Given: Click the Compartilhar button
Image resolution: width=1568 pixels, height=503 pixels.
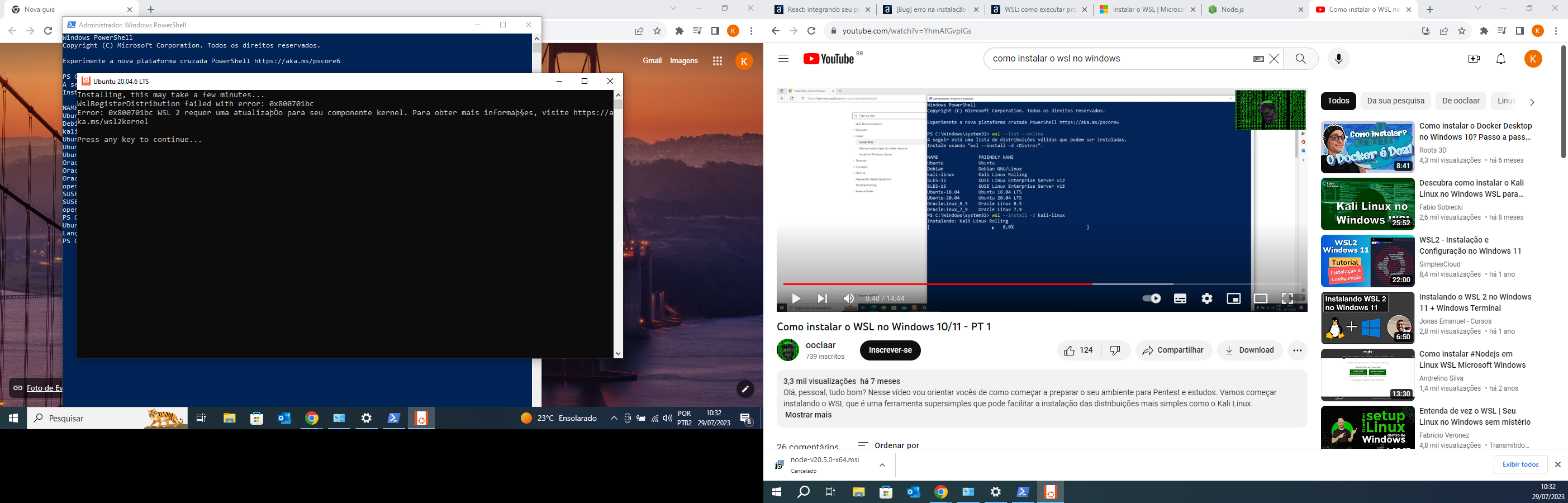Looking at the screenshot, I should [1173, 350].
